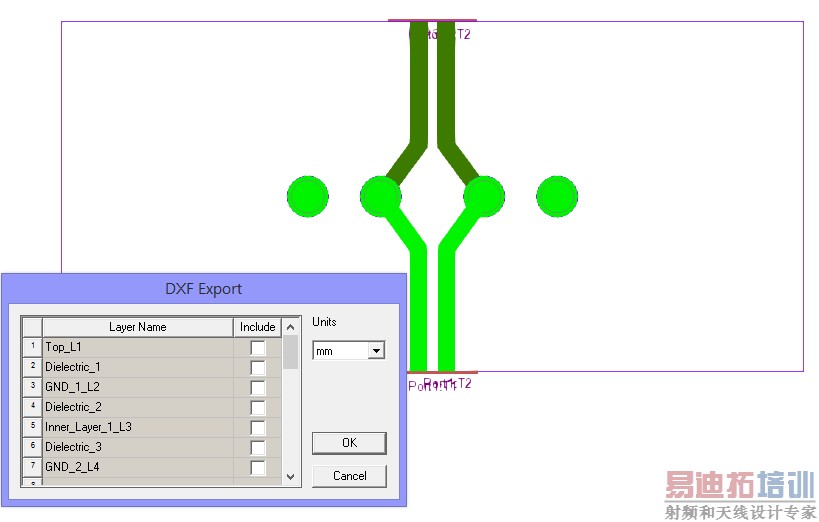This screenshot has width=819, height=522.
Task: Select the bright green lower right trace
Action: coord(447,308)
